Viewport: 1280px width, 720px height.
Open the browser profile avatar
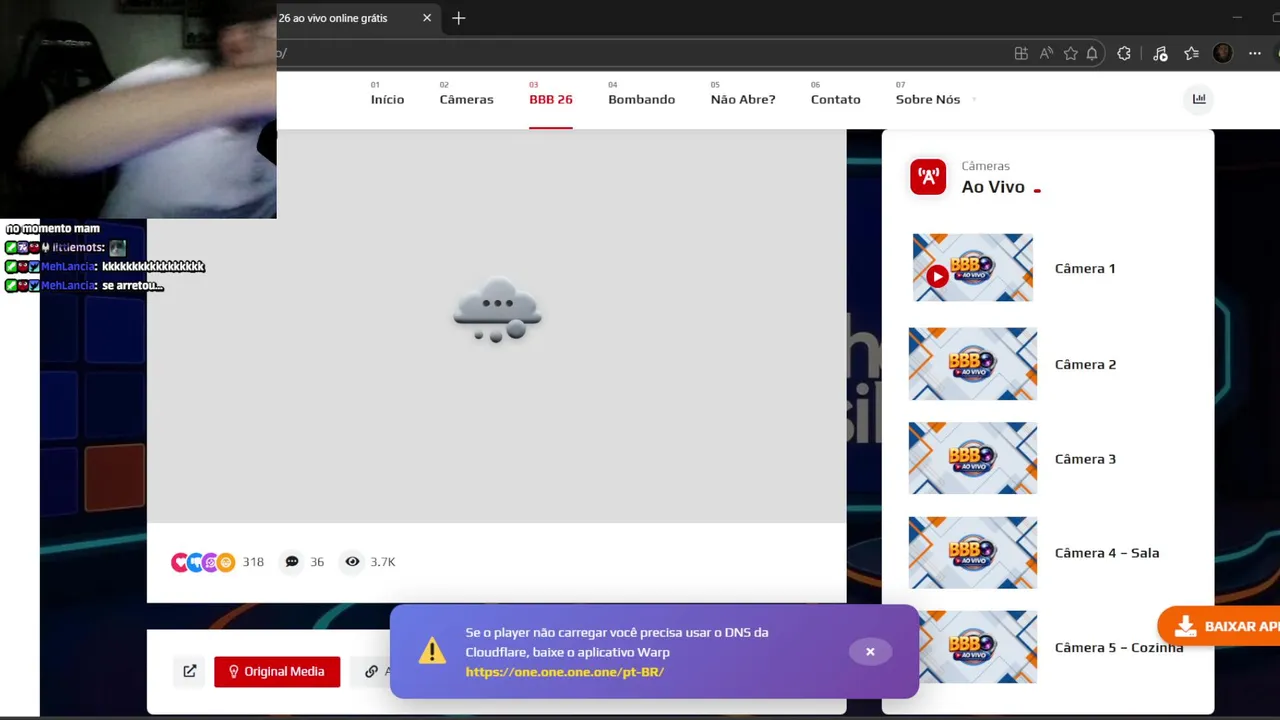pyautogui.click(x=1222, y=54)
